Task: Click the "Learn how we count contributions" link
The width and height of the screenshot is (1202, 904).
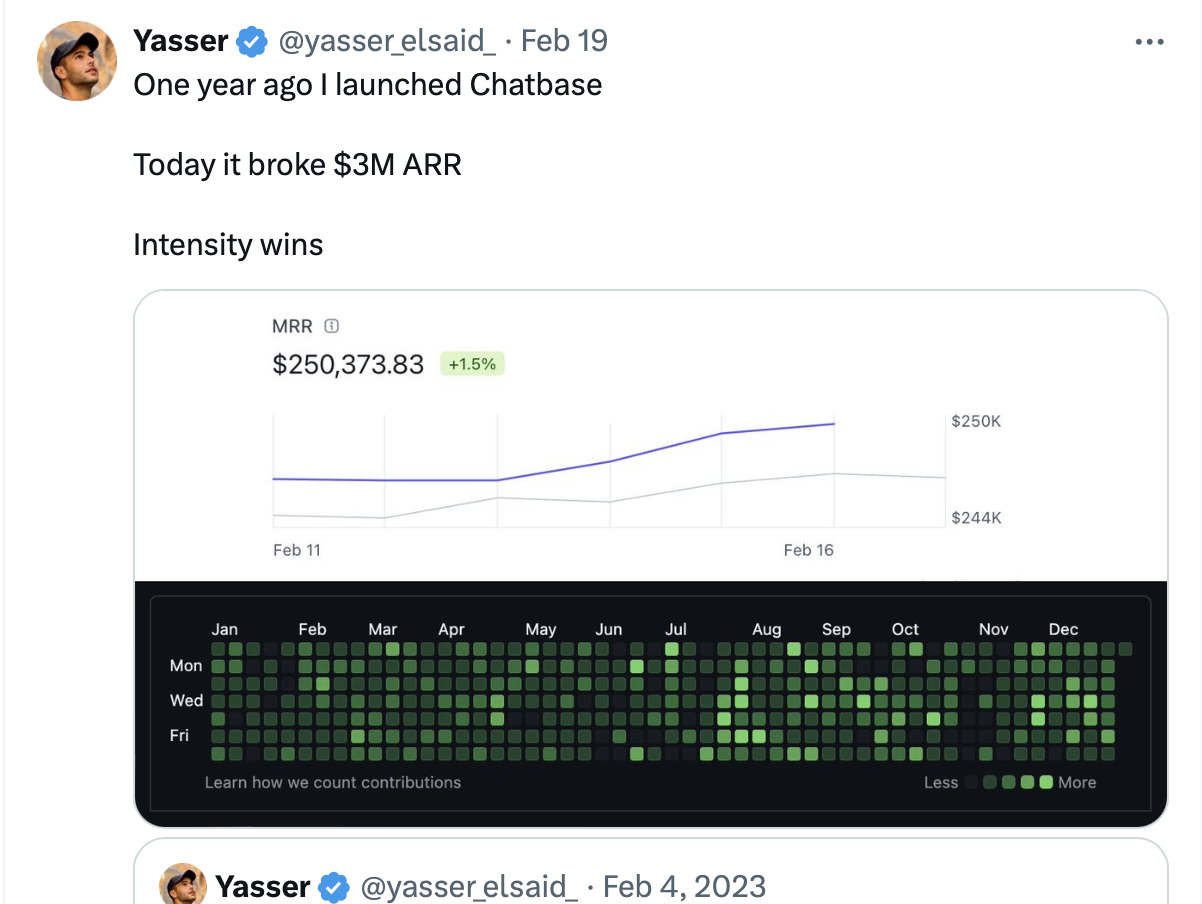Action: (x=333, y=782)
